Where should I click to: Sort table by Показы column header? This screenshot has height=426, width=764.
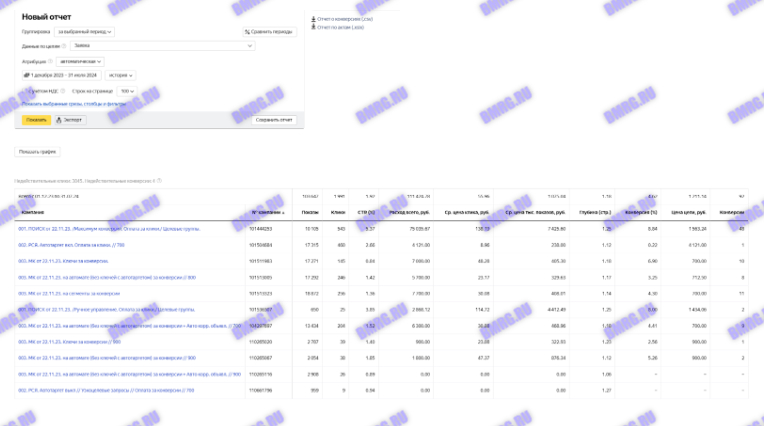click(310, 213)
